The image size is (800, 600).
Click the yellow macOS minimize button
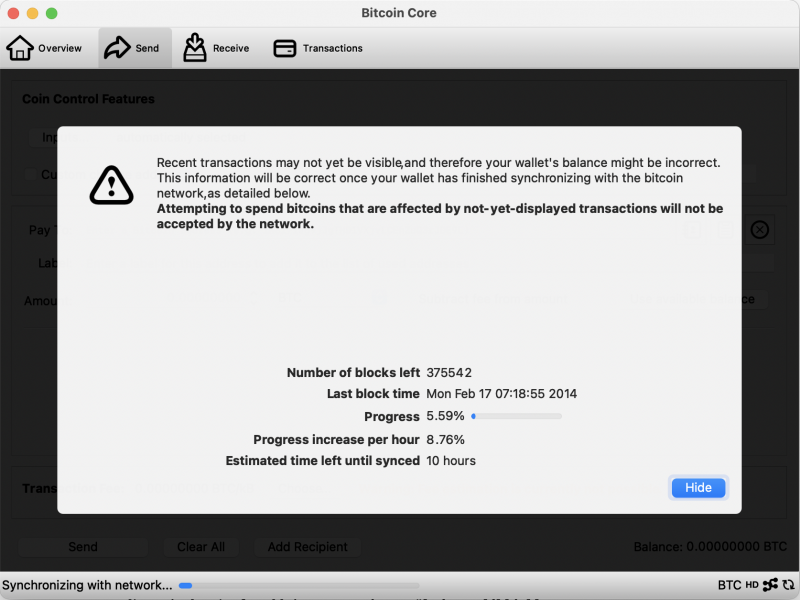(x=33, y=13)
